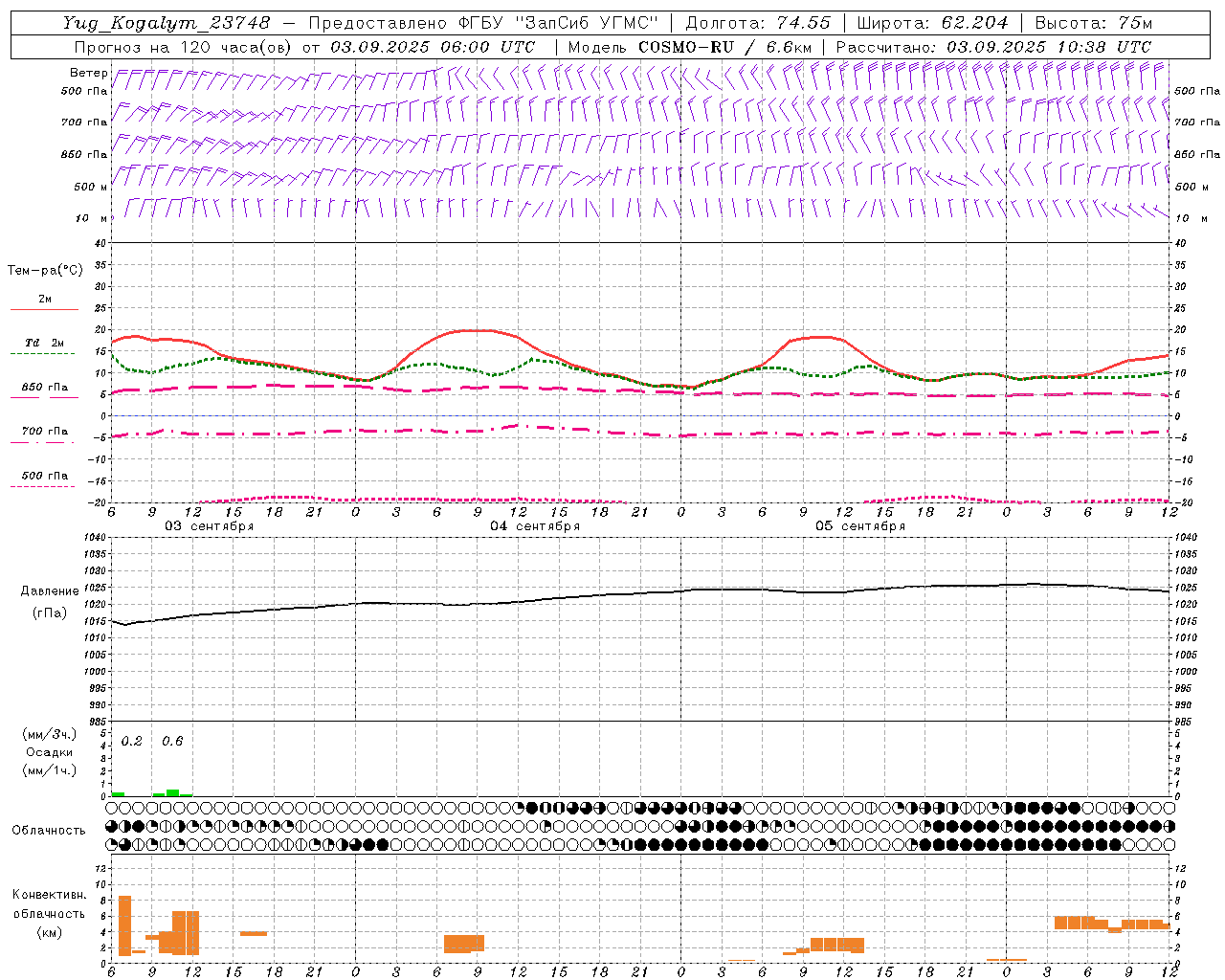Click the Ветер wind panel label
Screen dimensions: 1225x980
(x=88, y=73)
